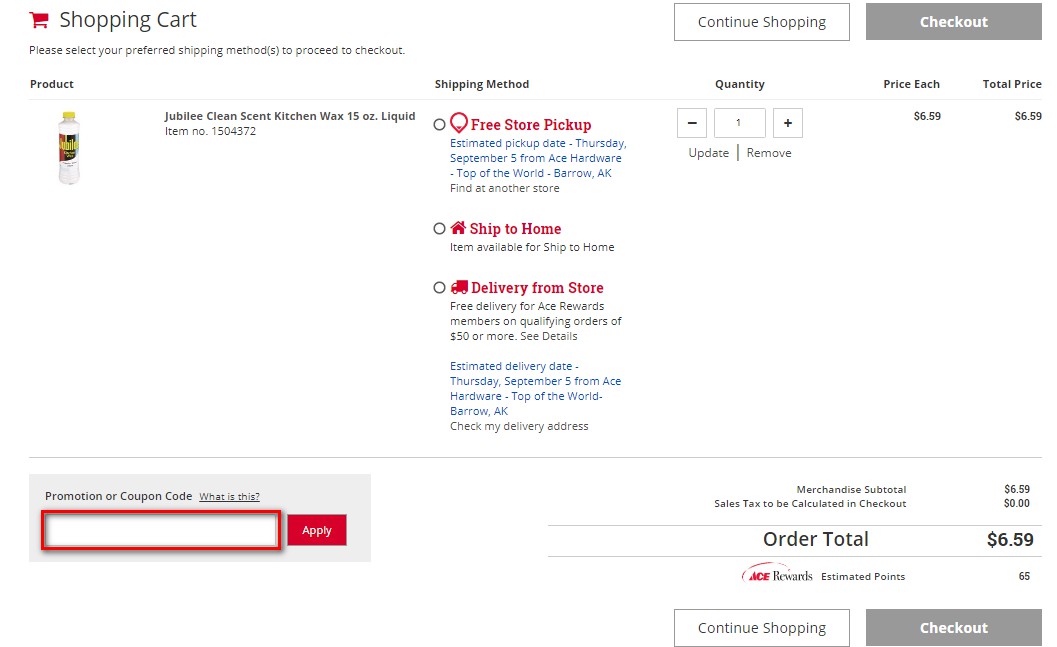Increase quantity with the plus button

coord(787,123)
